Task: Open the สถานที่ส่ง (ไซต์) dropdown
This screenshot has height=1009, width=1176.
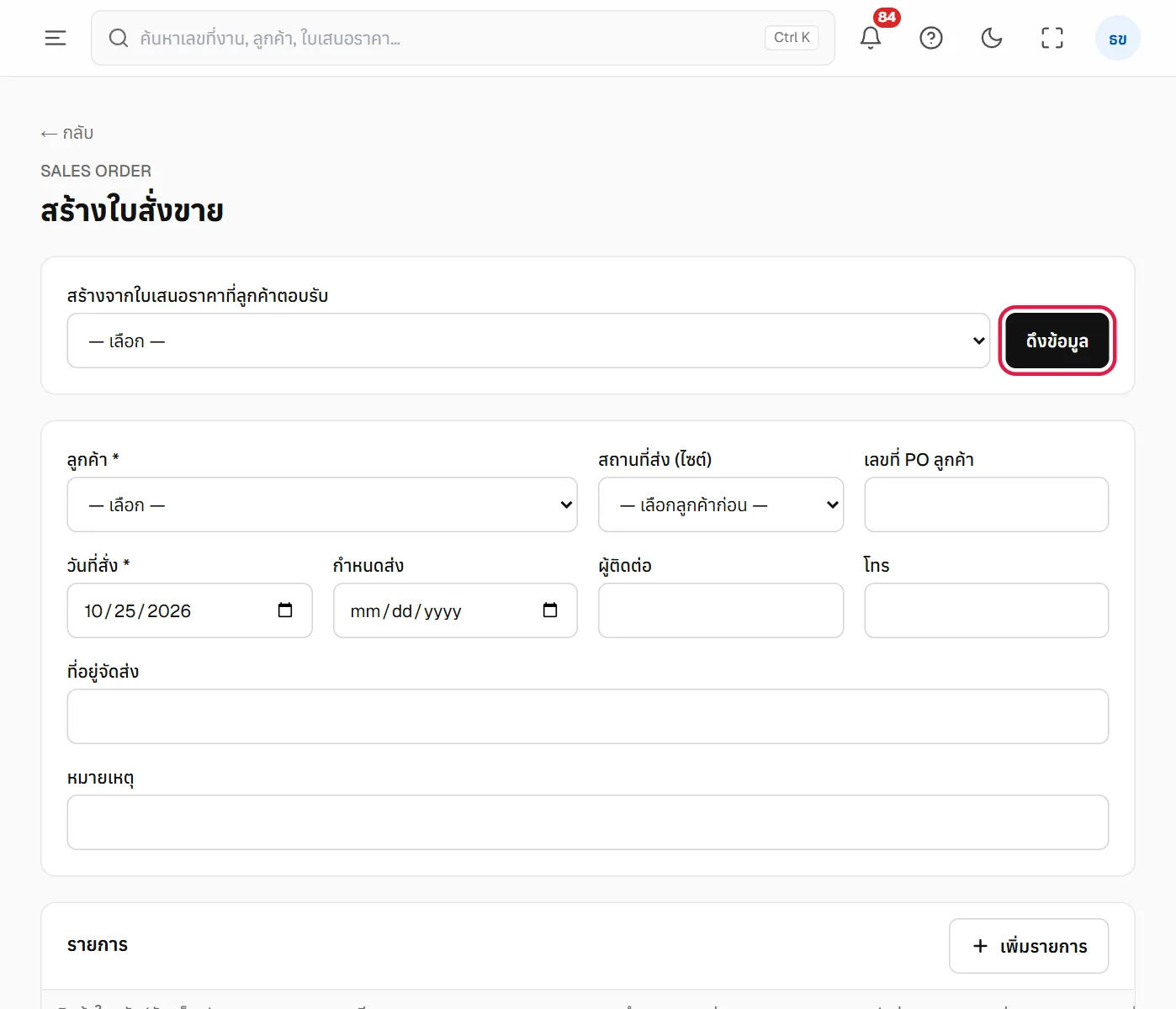Action: point(721,504)
